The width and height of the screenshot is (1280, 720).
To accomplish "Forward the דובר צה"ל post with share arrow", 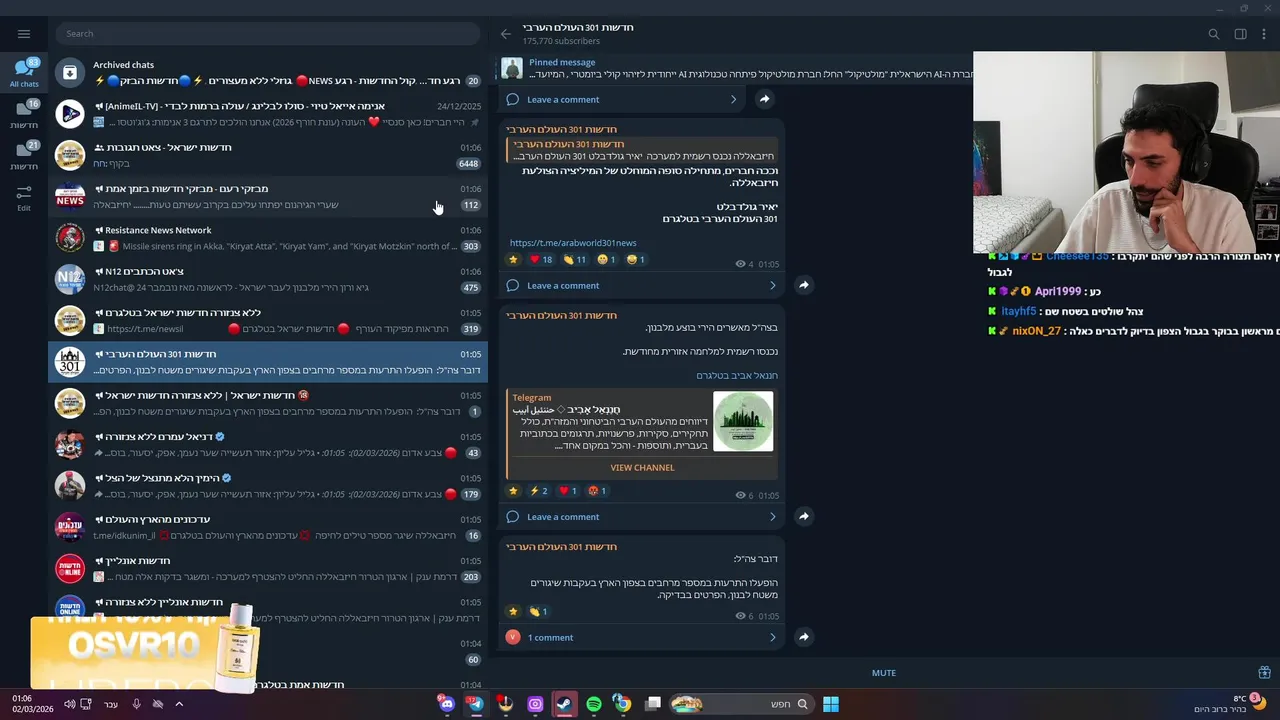I will (x=804, y=636).
